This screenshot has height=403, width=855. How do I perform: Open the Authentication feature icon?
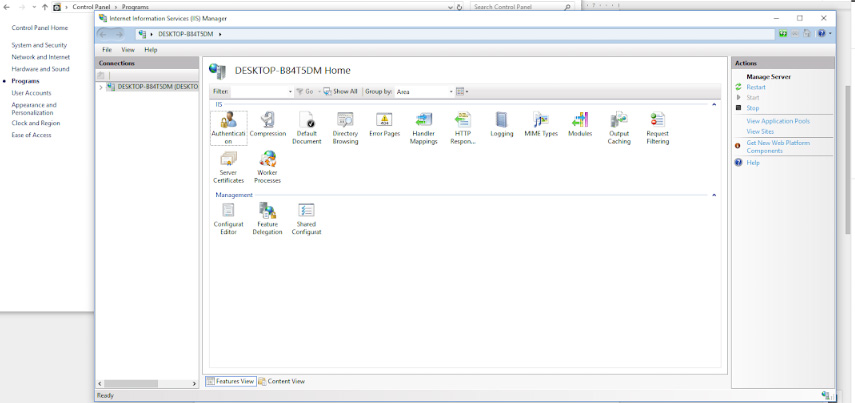coord(228,128)
